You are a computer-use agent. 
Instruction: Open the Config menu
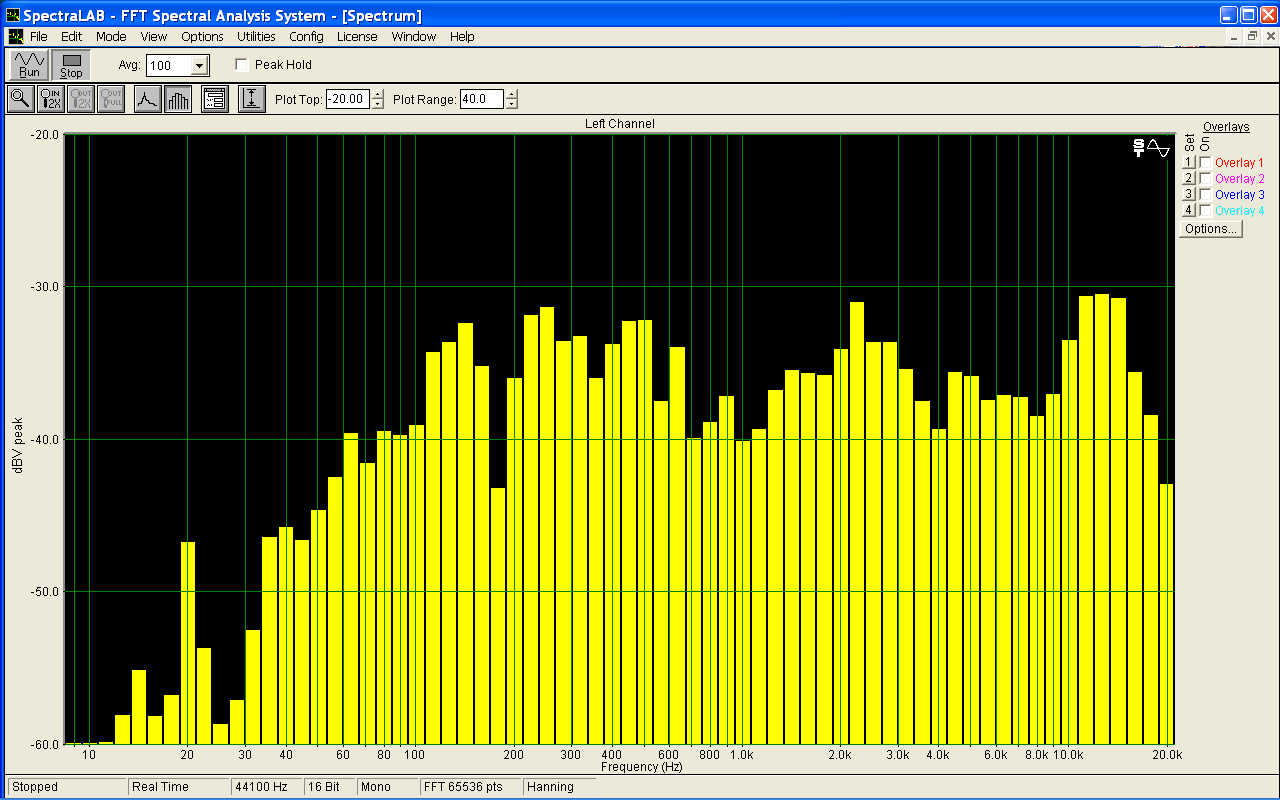click(306, 36)
